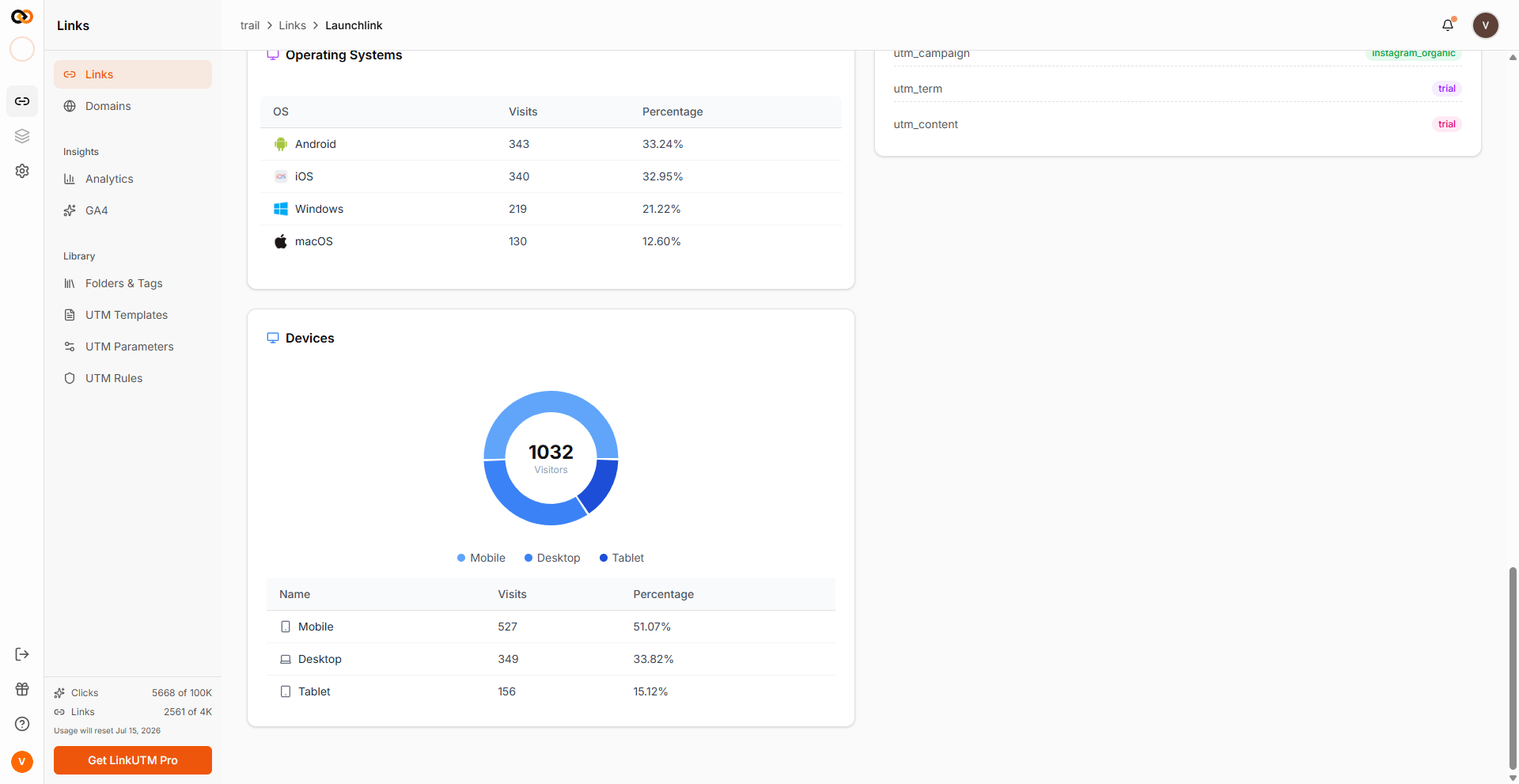Open the links icon in left rail
This screenshot has width=1519, height=784.
(22, 101)
